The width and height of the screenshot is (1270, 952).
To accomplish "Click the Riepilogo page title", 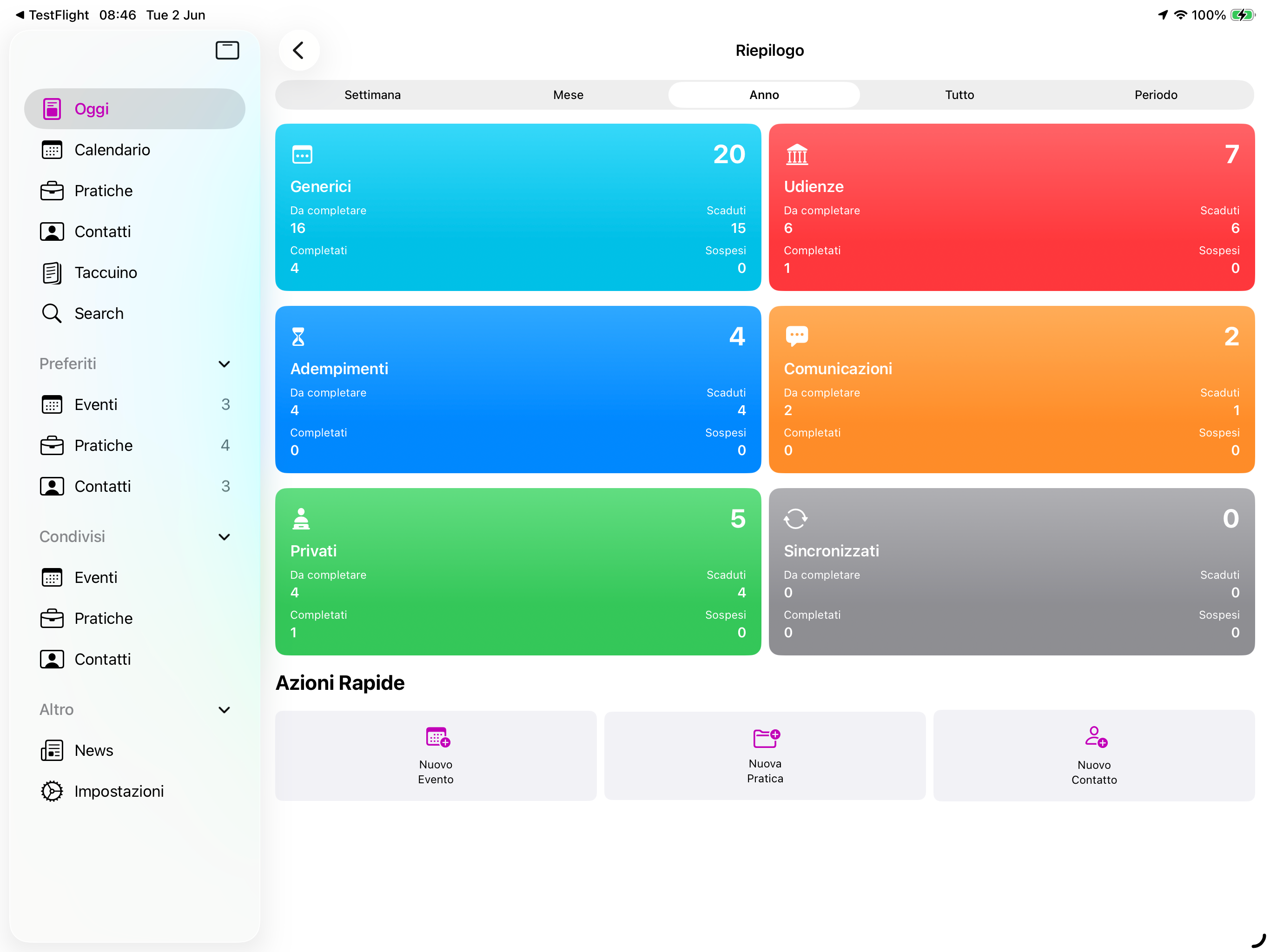I will (x=769, y=51).
